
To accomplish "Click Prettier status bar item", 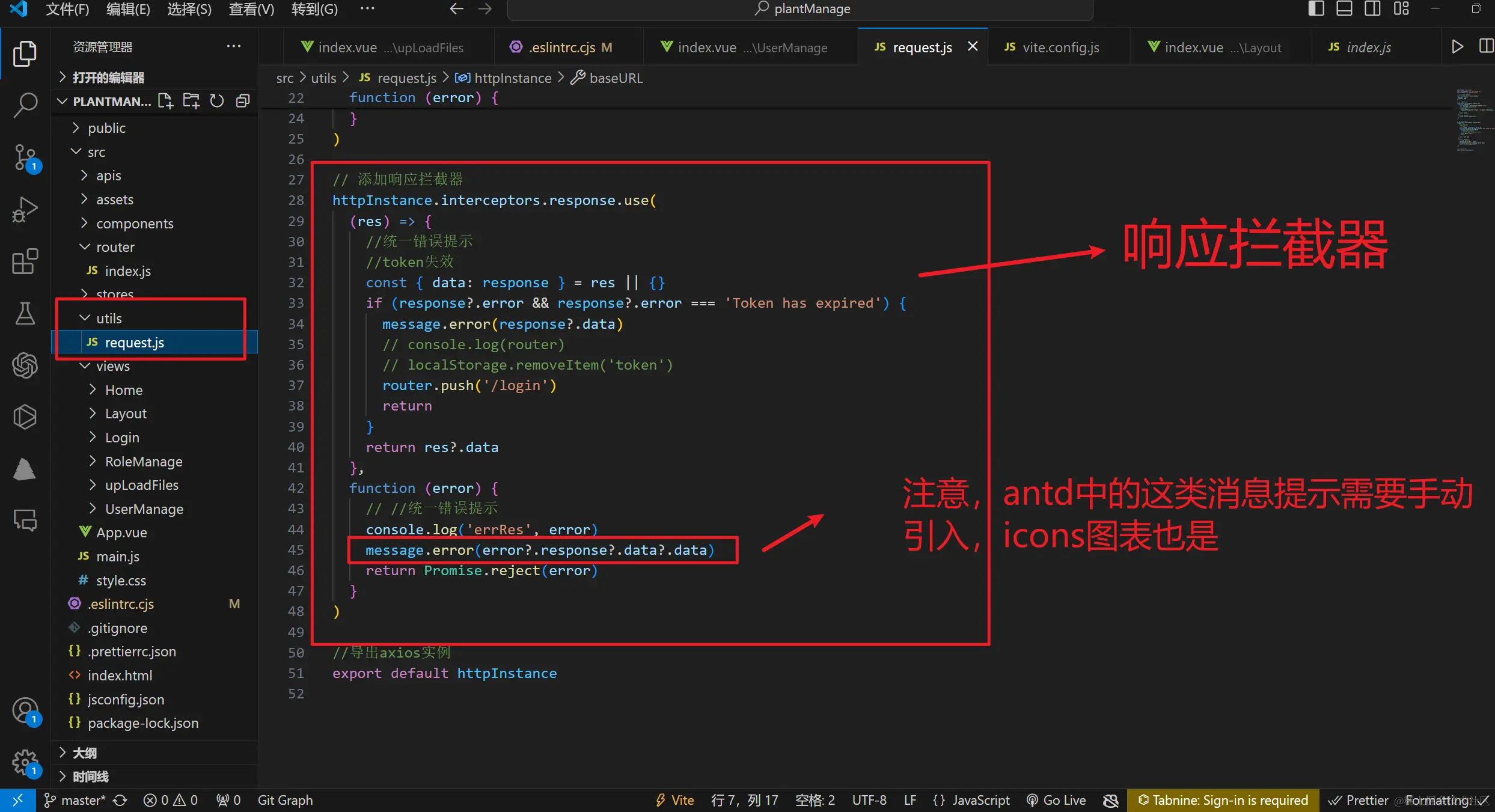I will [x=1359, y=800].
